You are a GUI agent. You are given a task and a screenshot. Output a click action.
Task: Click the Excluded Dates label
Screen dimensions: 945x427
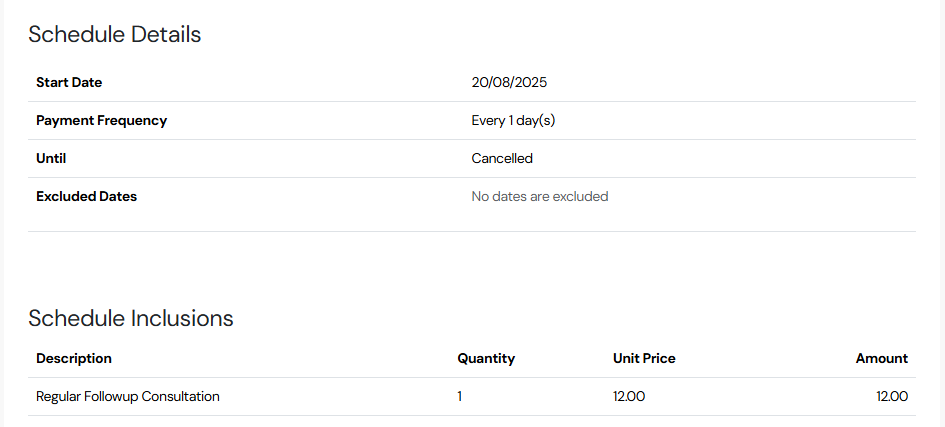[86, 196]
